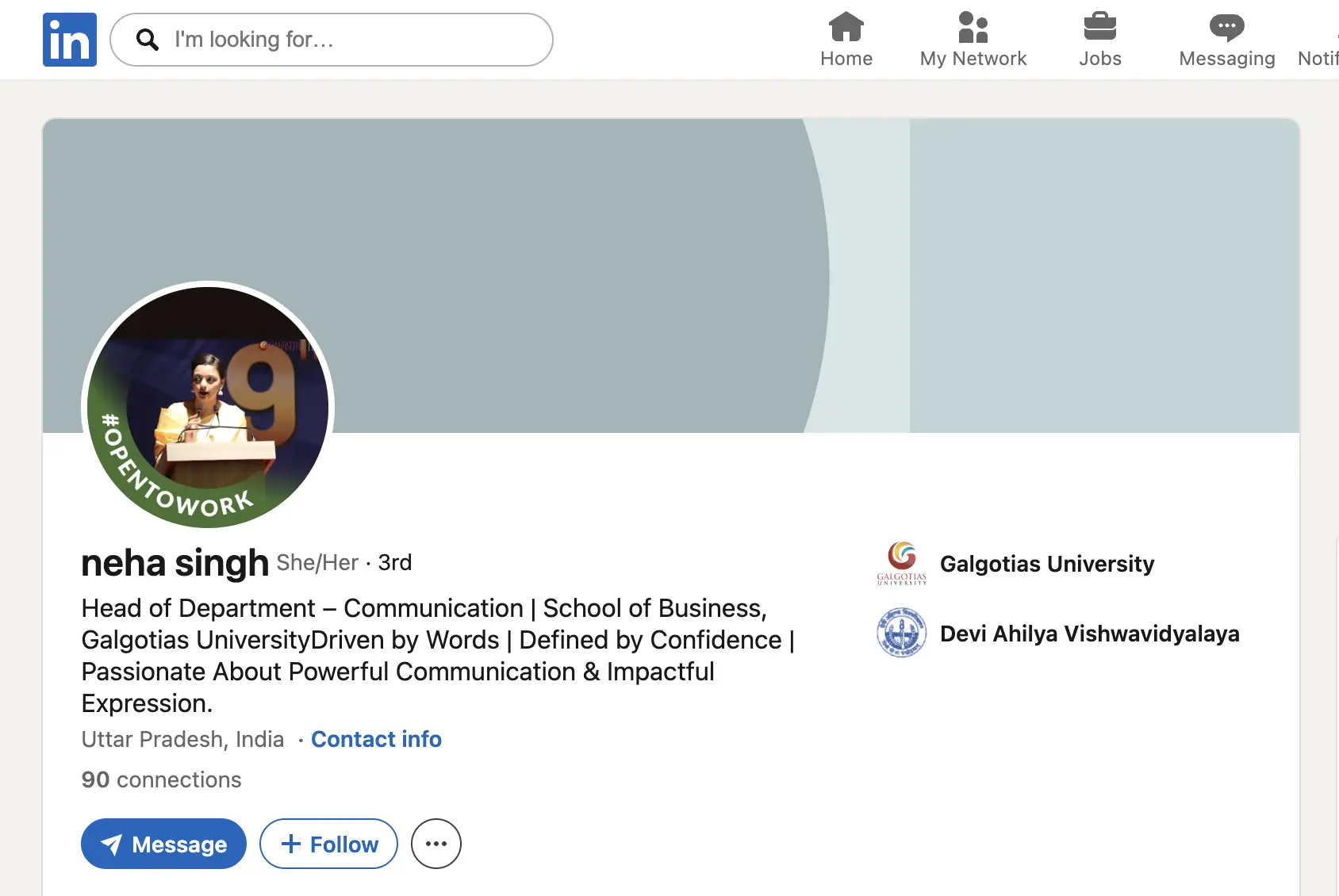This screenshot has width=1339, height=896.
Task: Click the Galgotias University logo
Action: tap(901, 564)
